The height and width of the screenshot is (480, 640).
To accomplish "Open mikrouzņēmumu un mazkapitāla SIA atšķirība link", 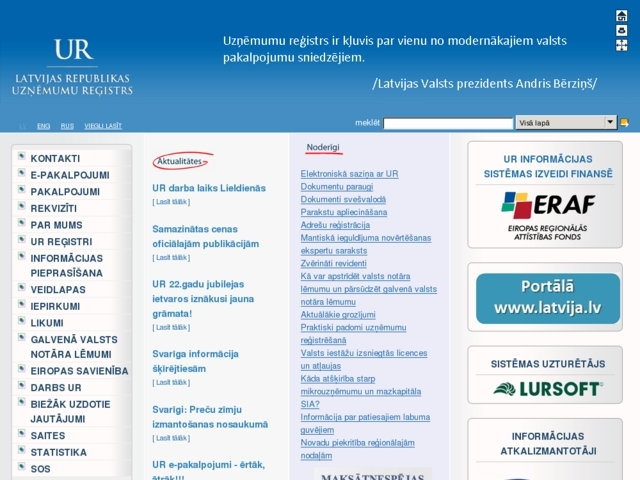I will pyautogui.click(x=361, y=391).
